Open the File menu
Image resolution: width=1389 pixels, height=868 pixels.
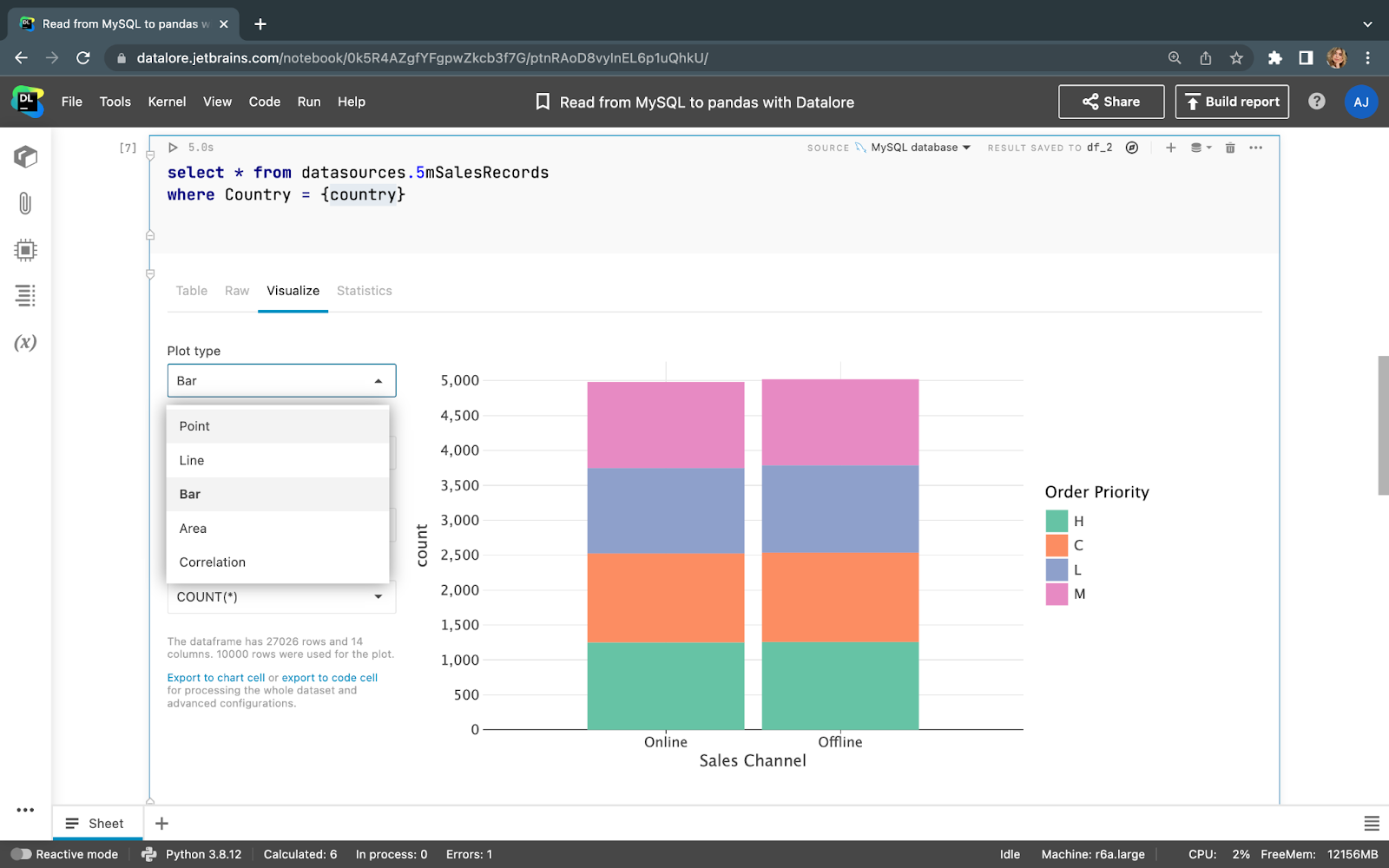click(72, 102)
